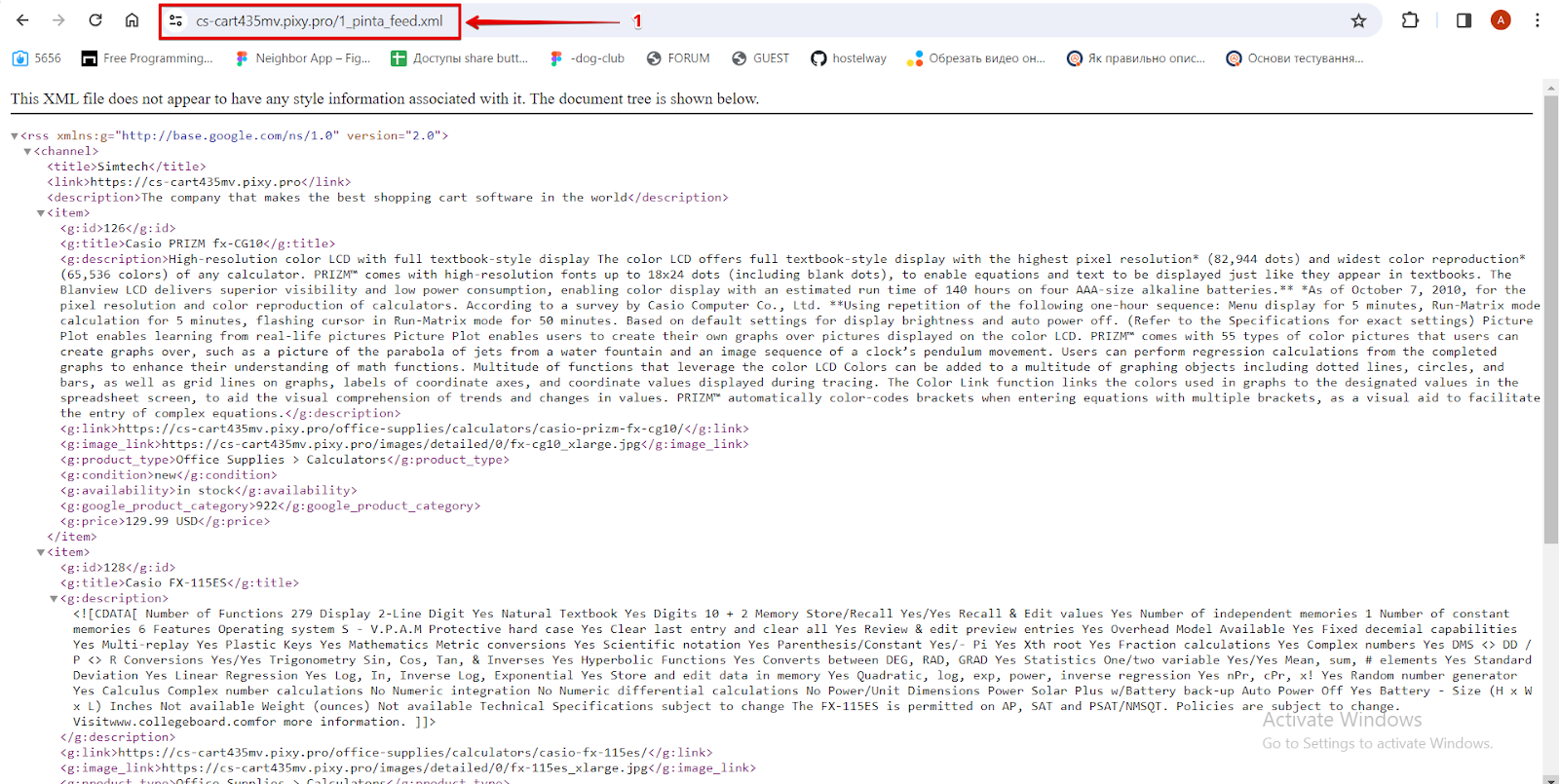This screenshot has height=784, width=1559.
Task: Open the Обрезать видео bookmark
Action: pos(975,58)
